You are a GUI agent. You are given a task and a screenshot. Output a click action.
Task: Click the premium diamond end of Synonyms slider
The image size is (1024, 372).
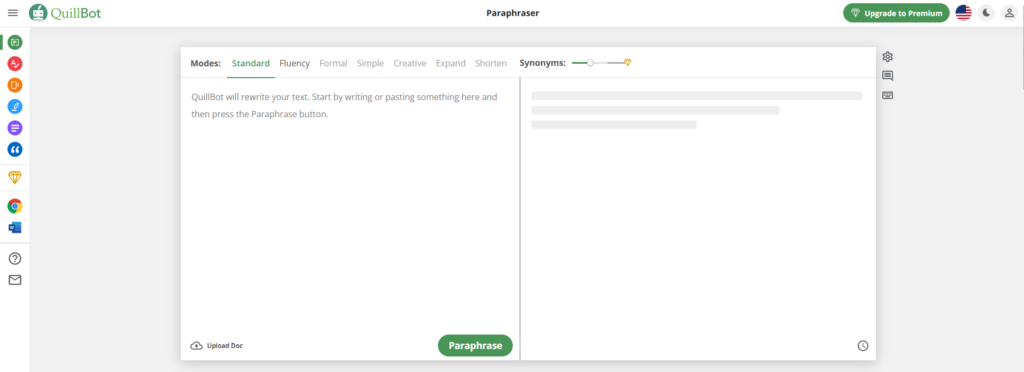628,63
